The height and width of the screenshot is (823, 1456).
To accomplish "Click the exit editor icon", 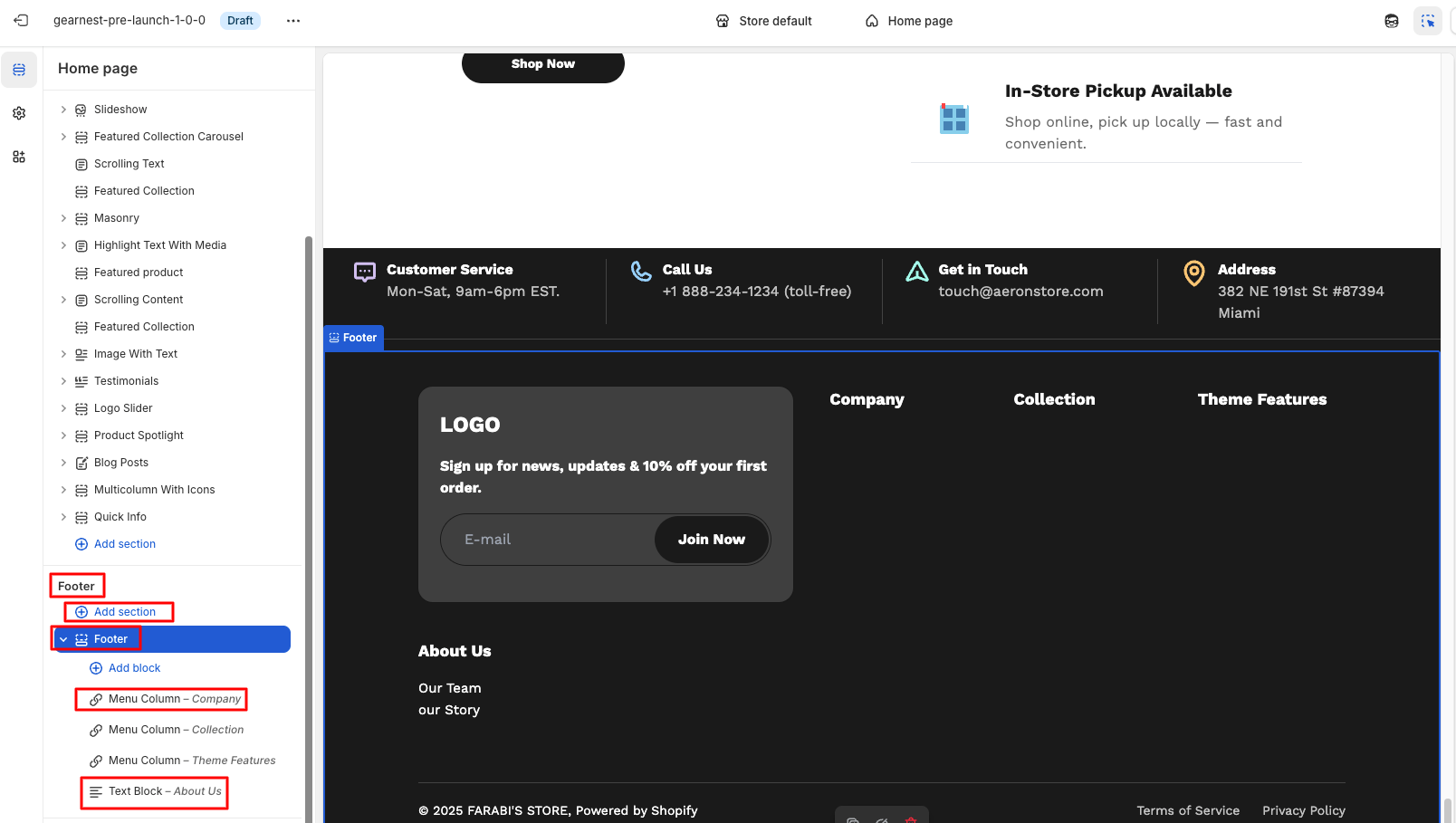I will (21, 21).
